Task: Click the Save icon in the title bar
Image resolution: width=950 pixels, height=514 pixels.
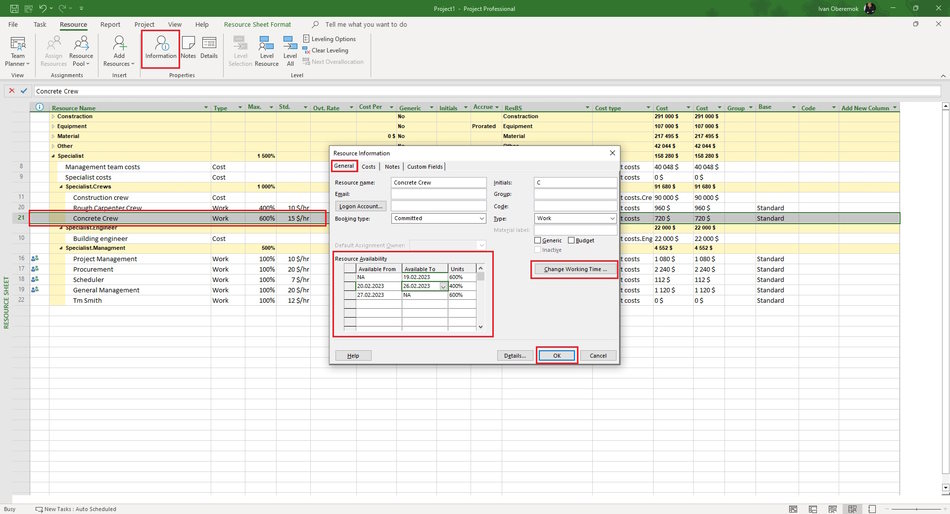Action: [x=14, y=8]
